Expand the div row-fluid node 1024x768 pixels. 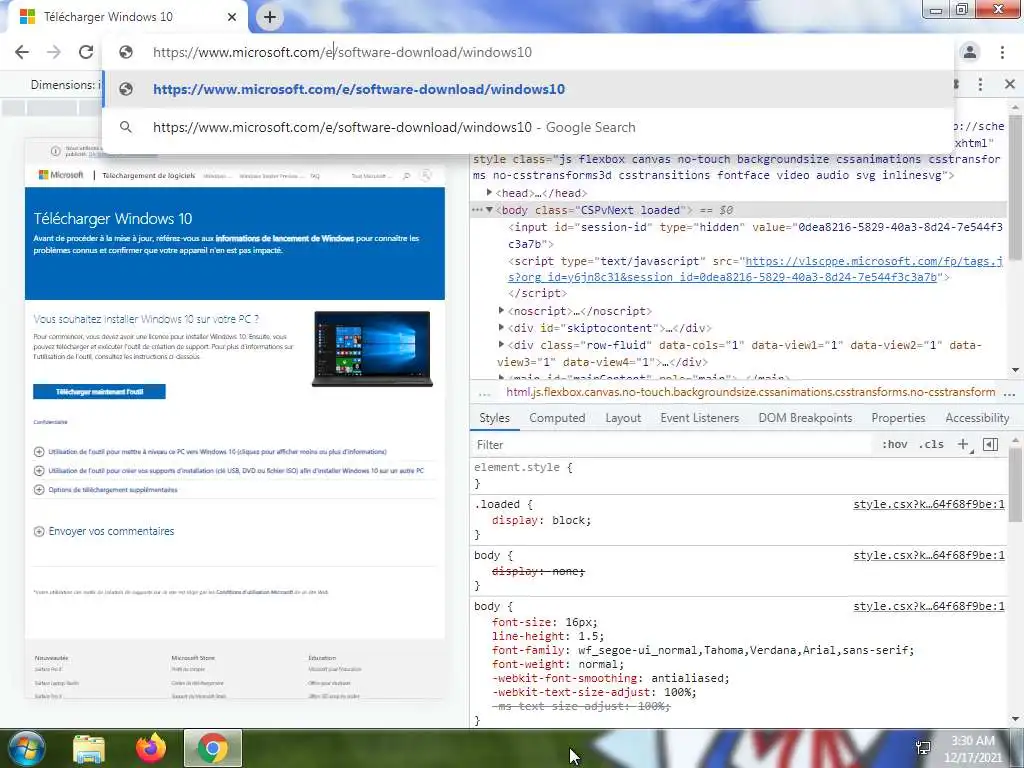pos(501,345)
